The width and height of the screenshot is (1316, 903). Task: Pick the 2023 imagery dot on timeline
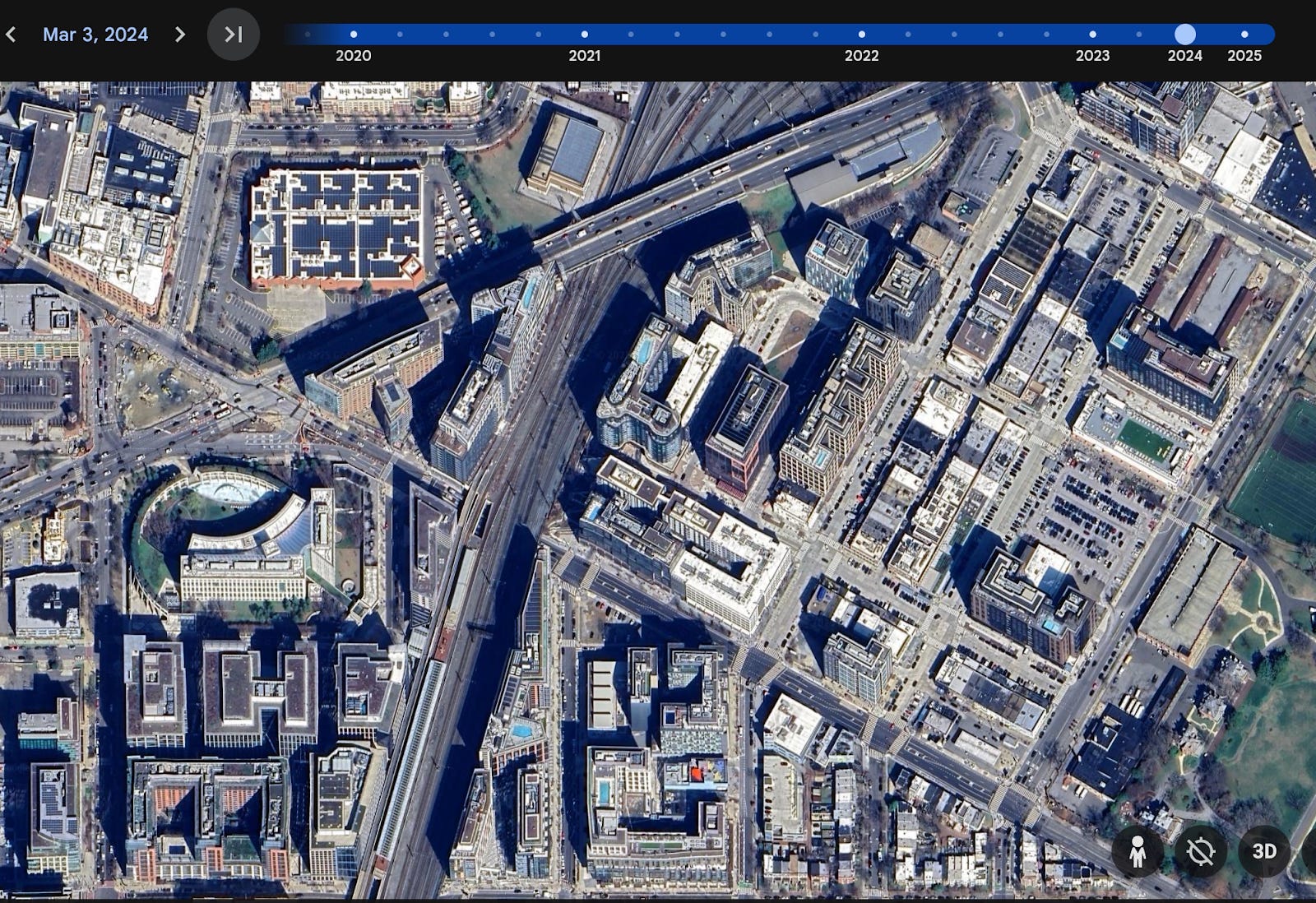tap(1093, 35)
